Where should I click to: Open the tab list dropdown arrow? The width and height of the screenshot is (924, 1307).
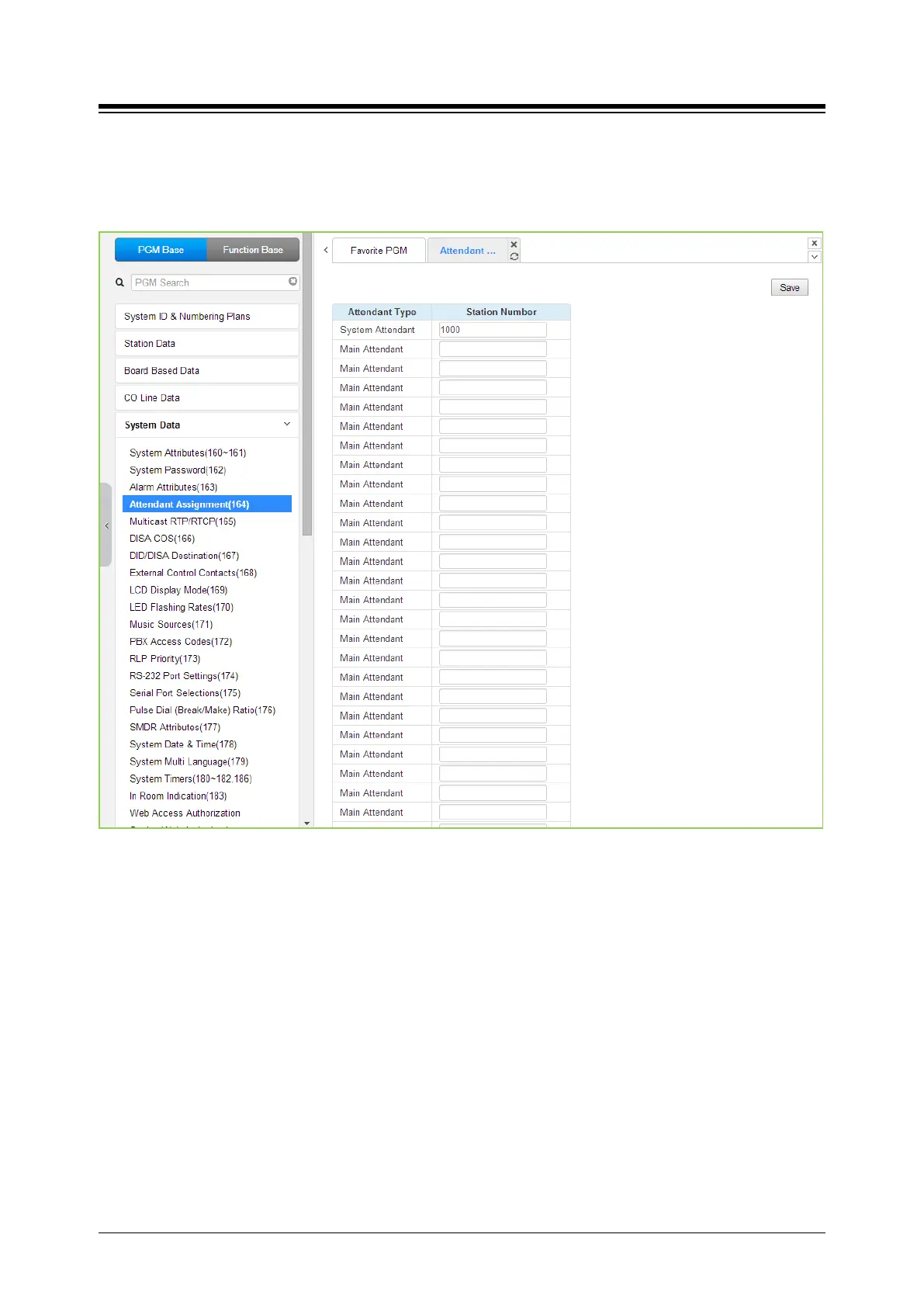[815, 257]
